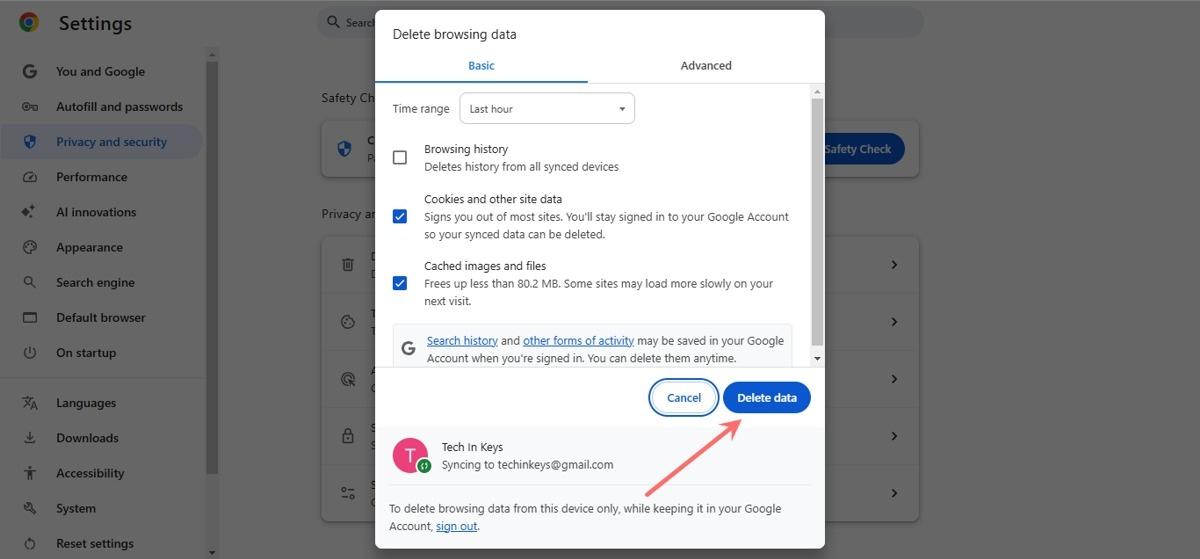Click the Search engine magnifier icon
1200x559 pixels.
click(x=30, y=283)
